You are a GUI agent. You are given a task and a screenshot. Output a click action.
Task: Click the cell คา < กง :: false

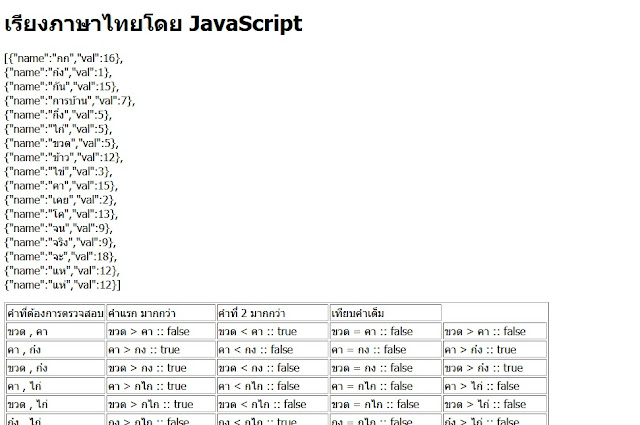[273, 349]
